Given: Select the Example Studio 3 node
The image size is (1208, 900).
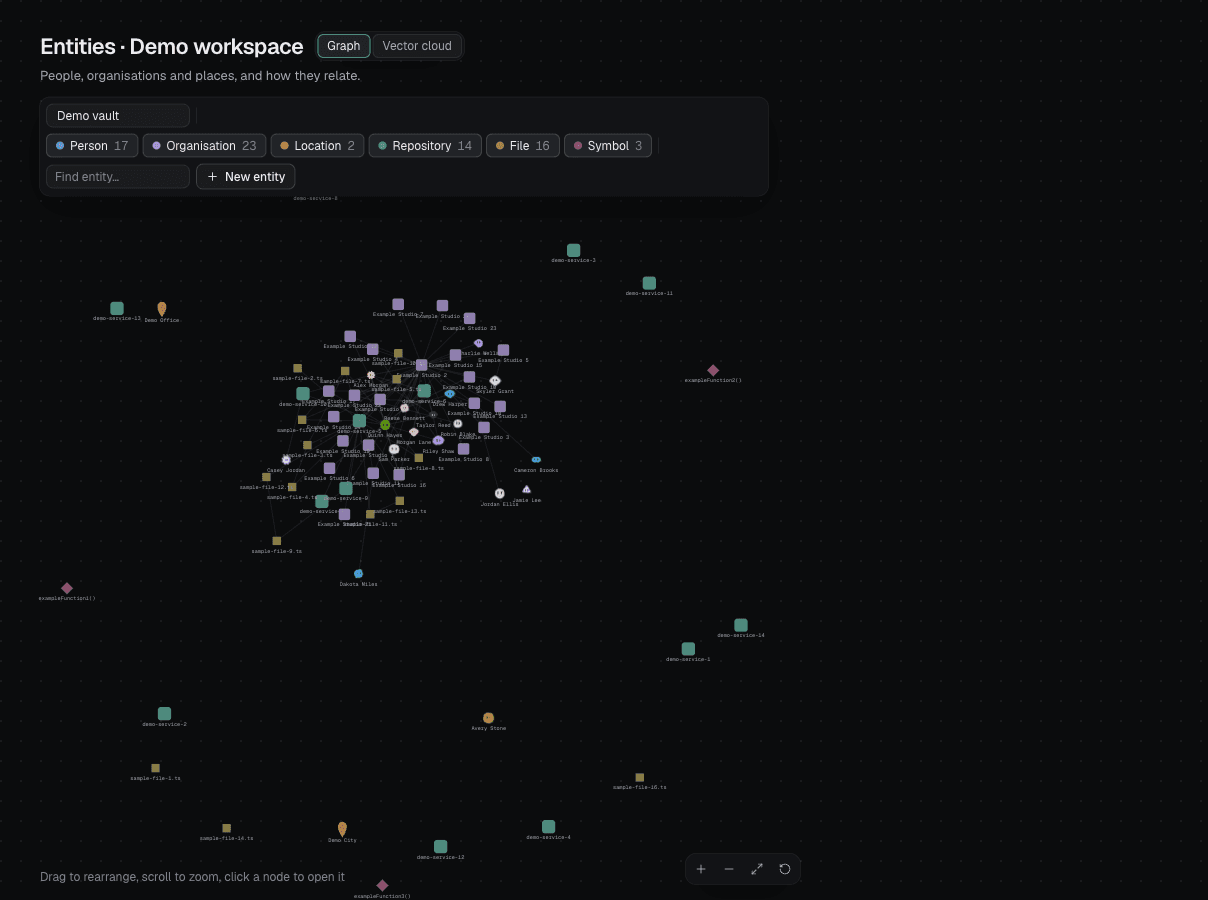Looking at the screenshot, I should [x=484, y=427].
